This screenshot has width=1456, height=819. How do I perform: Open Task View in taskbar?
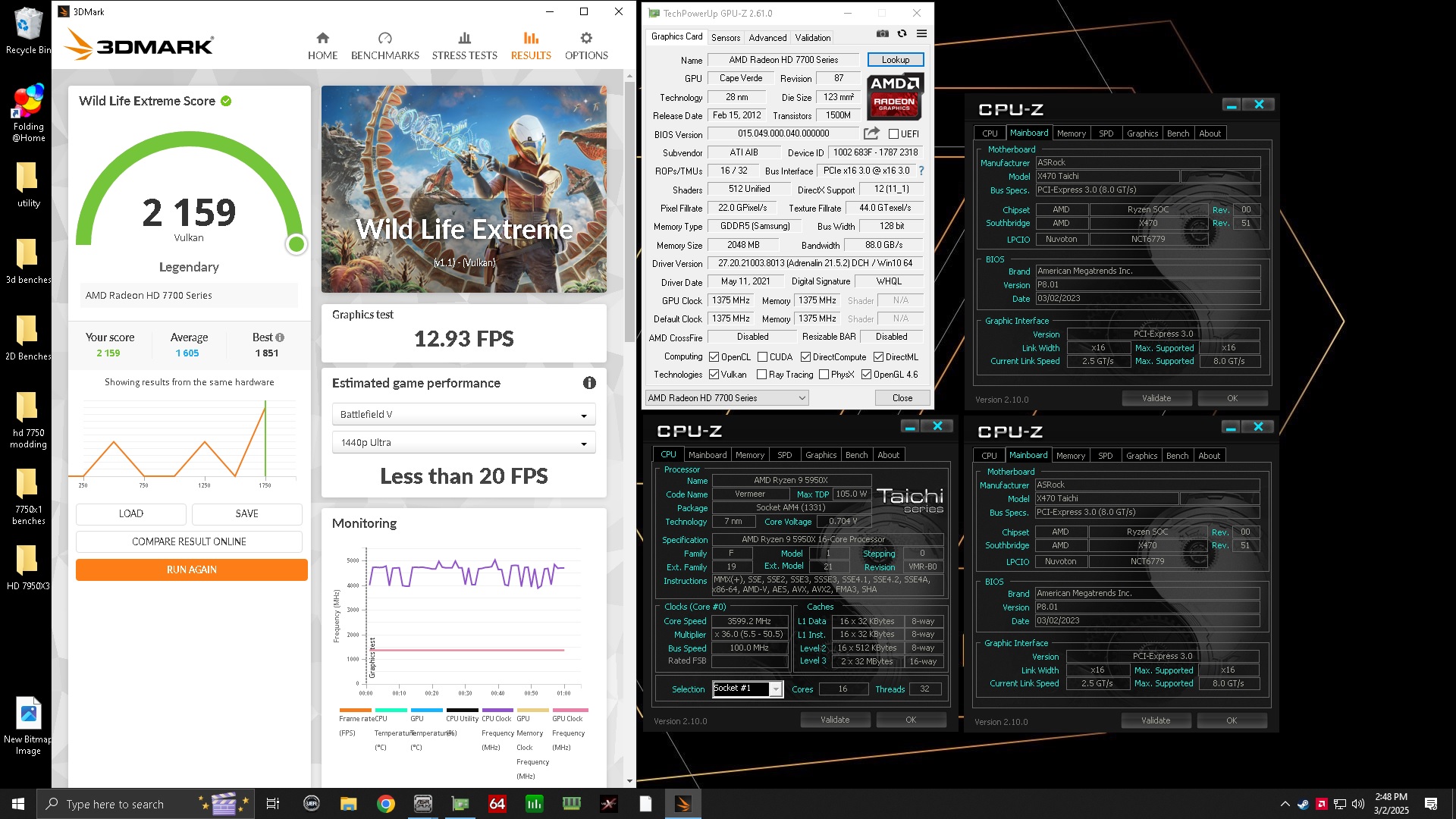273,804
